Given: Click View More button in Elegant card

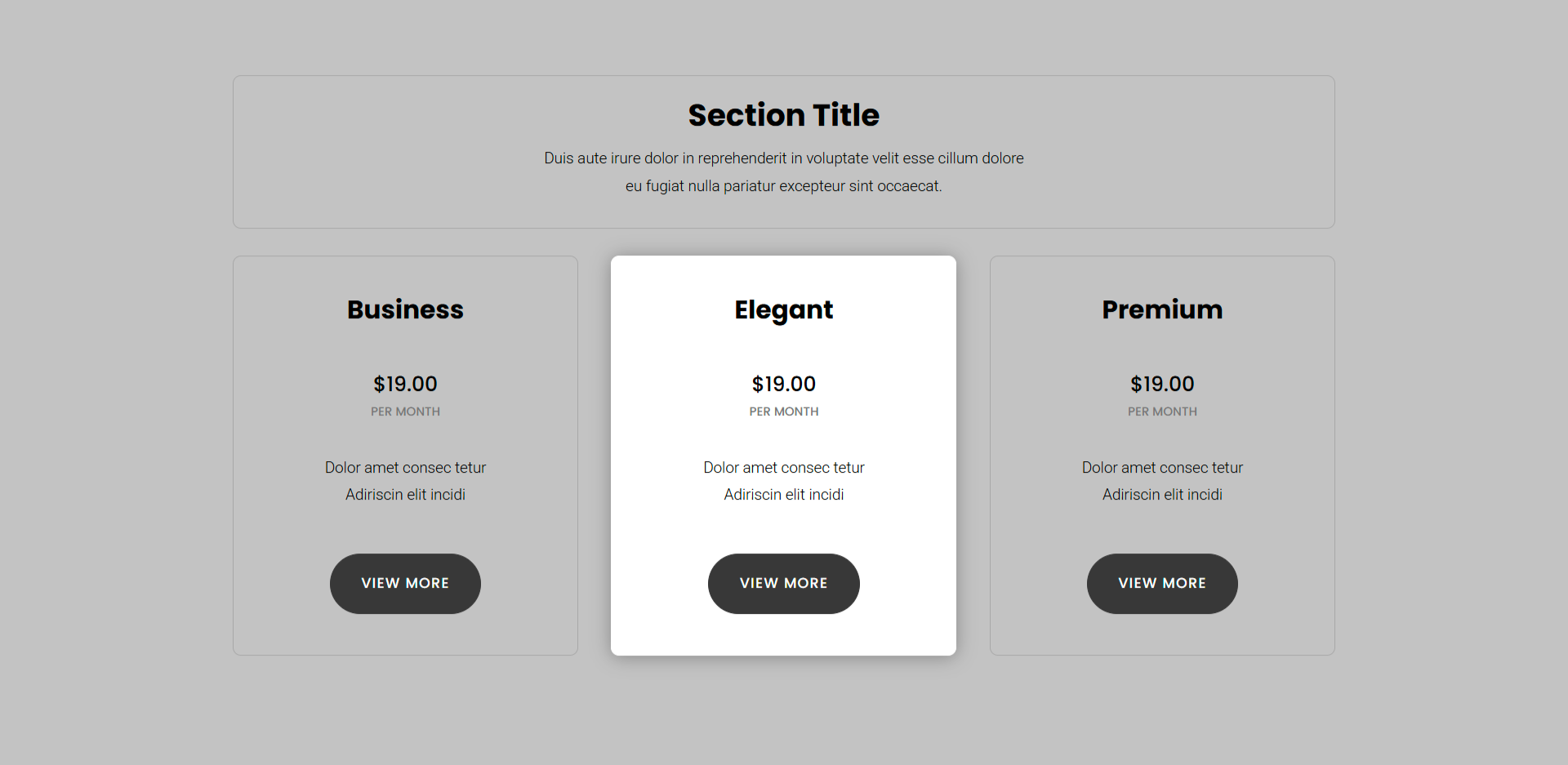Looking at the screenshot, I should point(783,583).
